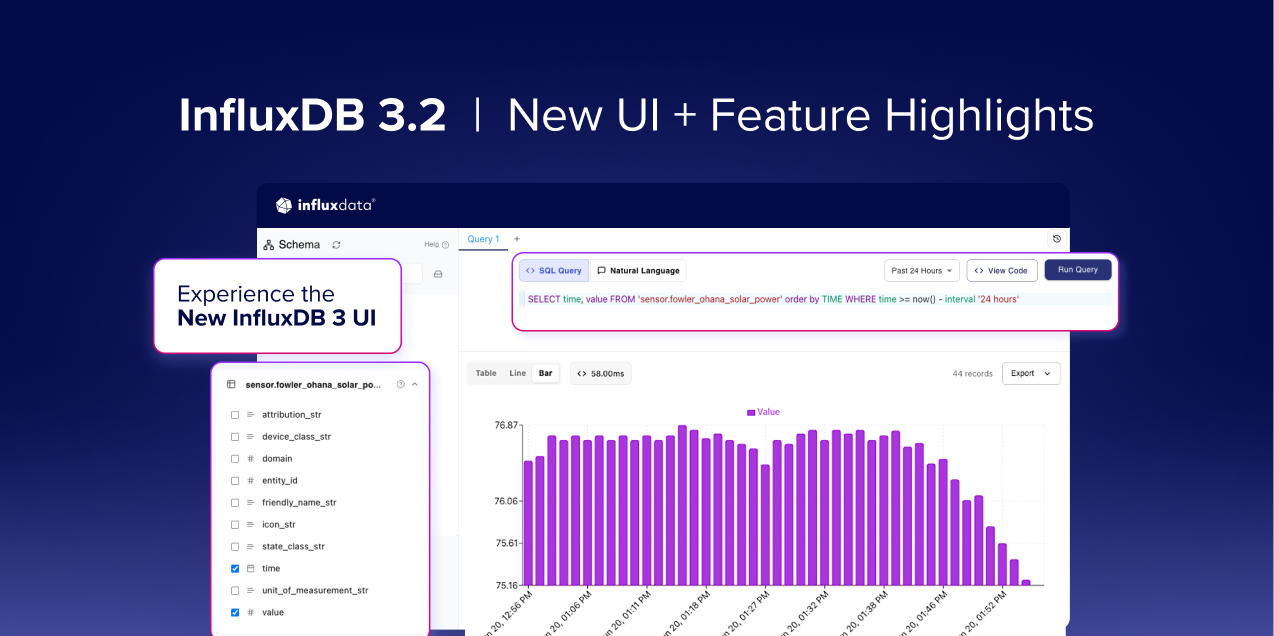This screenshot has width=1274, height=636.
Task: Click the shortest last bar in chart
Action: (1025, 582)
